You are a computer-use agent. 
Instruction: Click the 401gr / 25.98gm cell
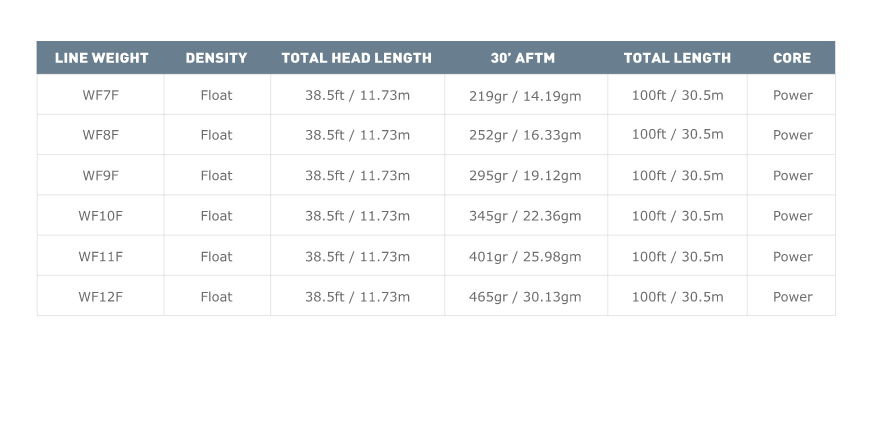click(525, 257)
